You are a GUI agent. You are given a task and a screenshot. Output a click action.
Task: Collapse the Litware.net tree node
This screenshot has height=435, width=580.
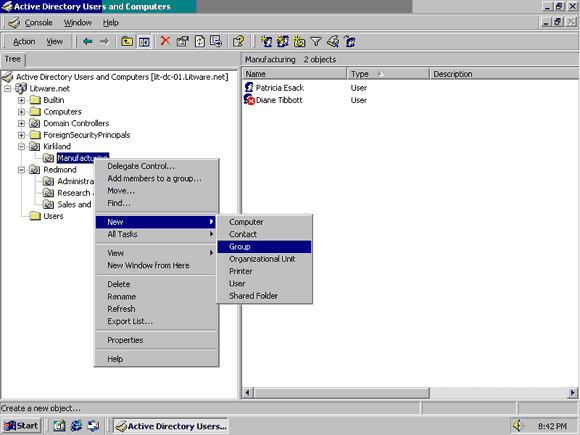(x=7, y=89)
